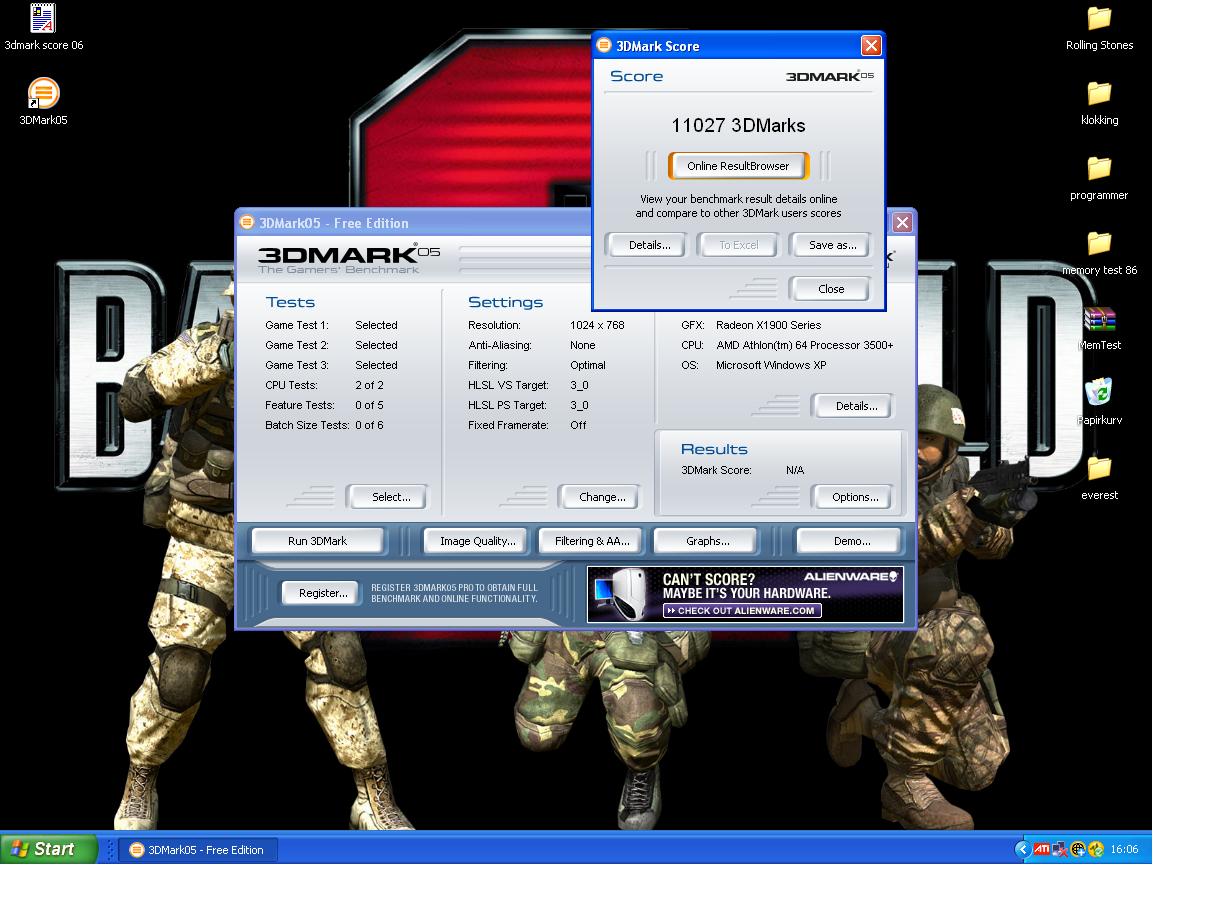This screenshot has width=1218, height=907.
Task: Open Filtering & AA... tool
Action: tap(592, 541)
